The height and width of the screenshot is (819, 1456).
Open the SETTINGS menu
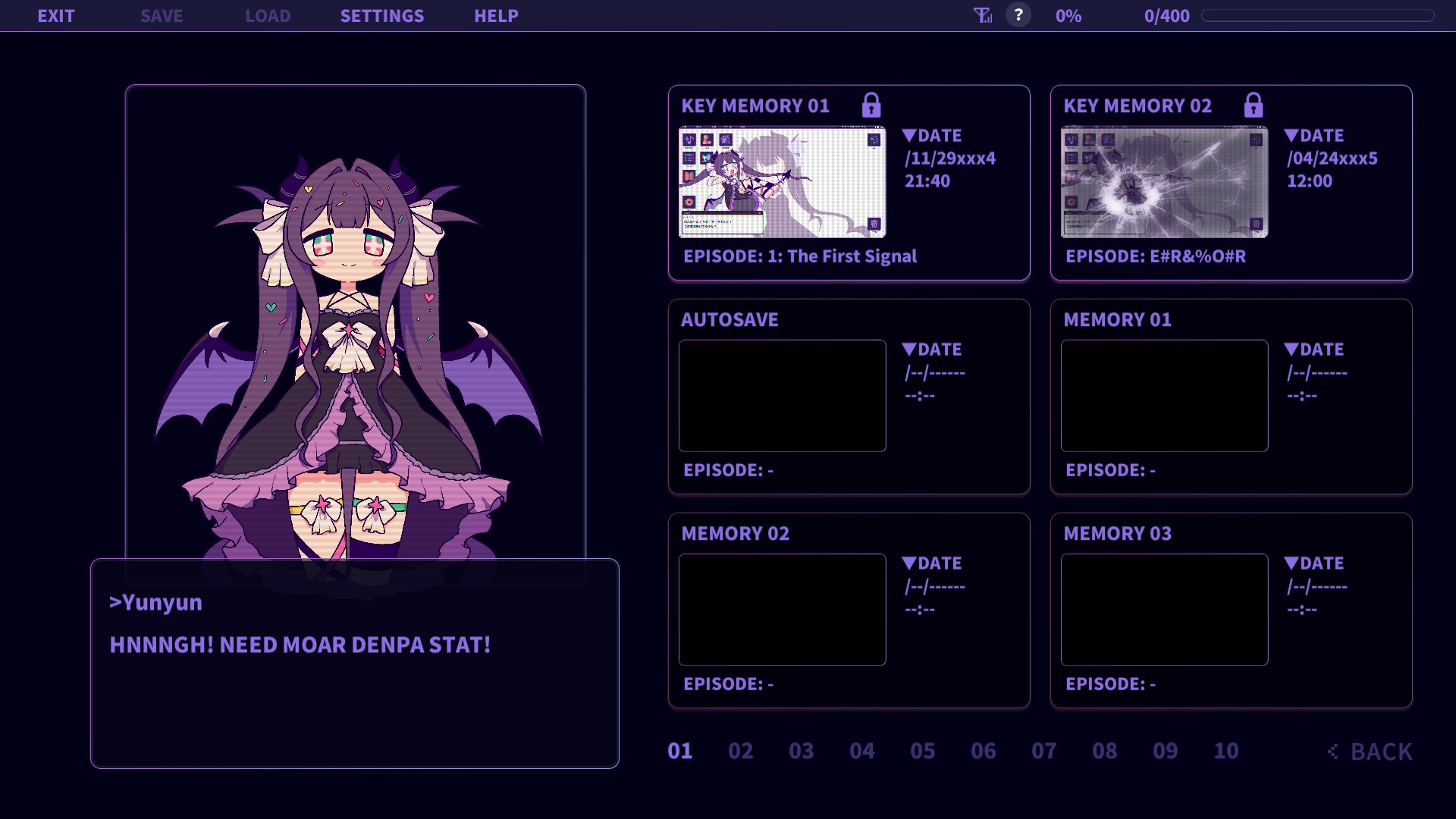pyautogui.click(x=381, y=16)
